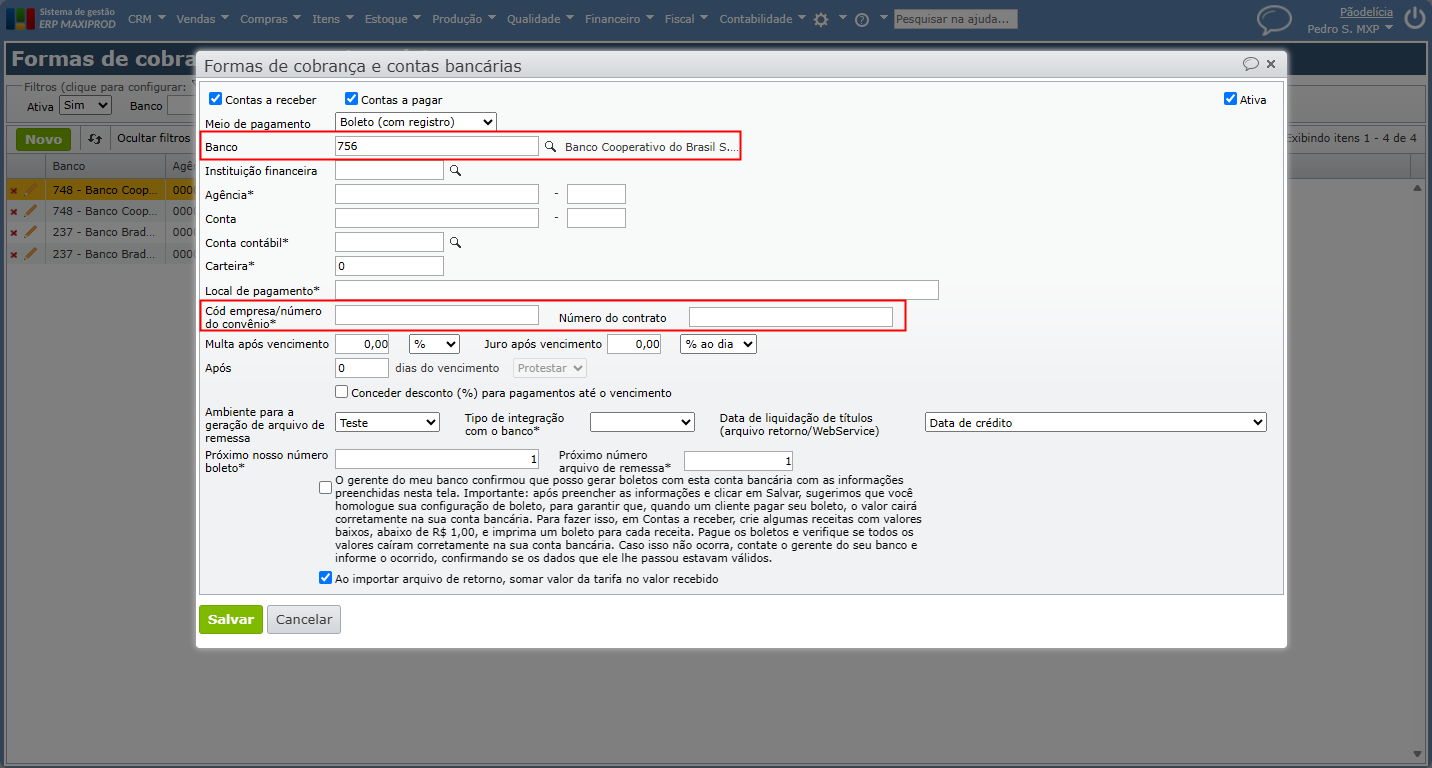Image resolution: width=1432 pixels, height=768 pixels.
Task: Click the power logout icon
Action: tap(1414, 19)
